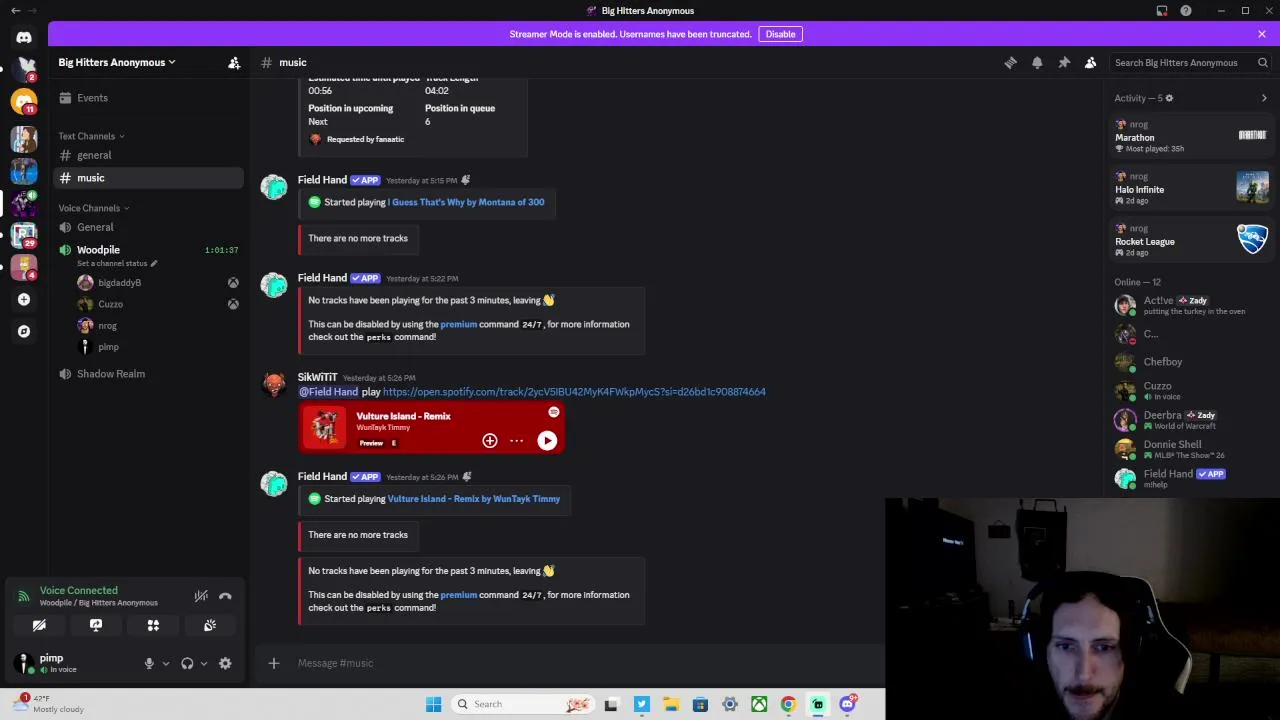This screenshot has height=720, width=1280.
Task: Collapse the Voice Channels category
Action: pyautogui.click(x=94, y=208)
